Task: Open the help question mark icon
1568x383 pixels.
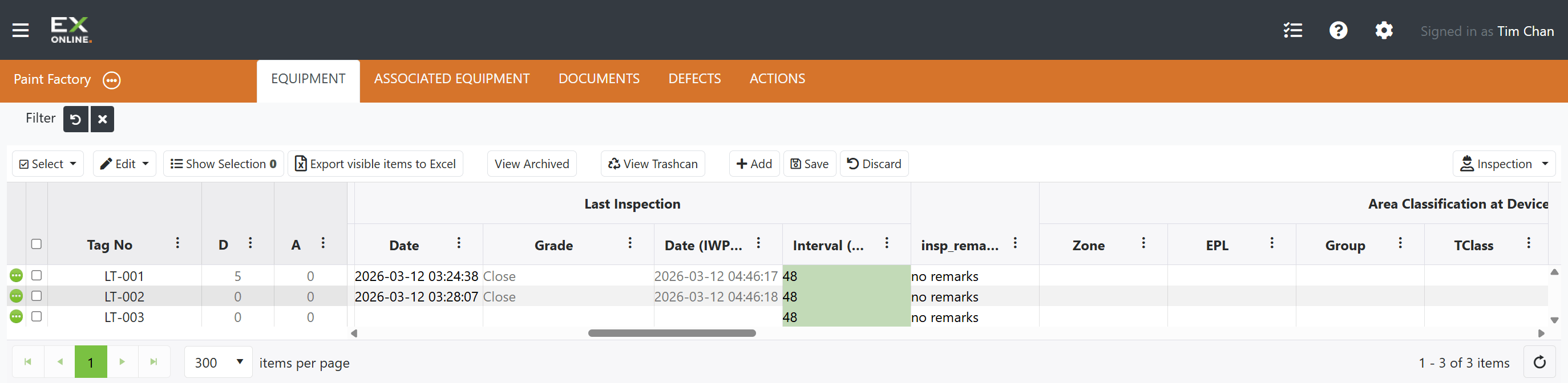Action: (x=1338, y=30)
